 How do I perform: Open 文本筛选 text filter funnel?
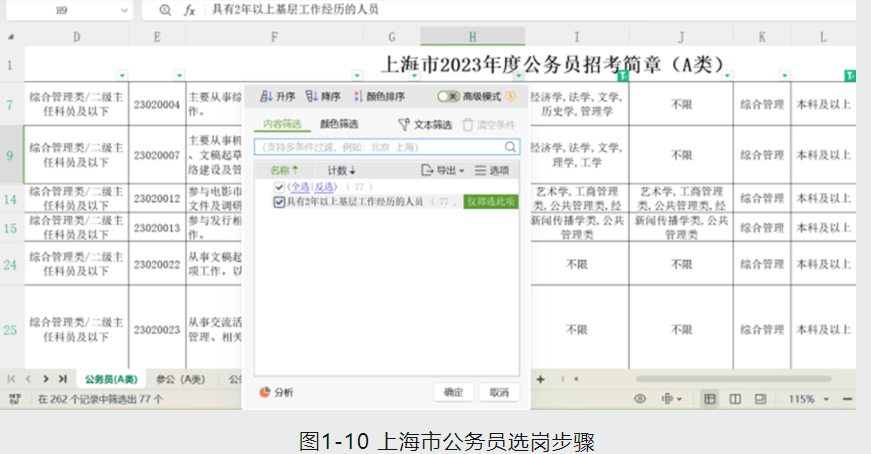point(404,125)
